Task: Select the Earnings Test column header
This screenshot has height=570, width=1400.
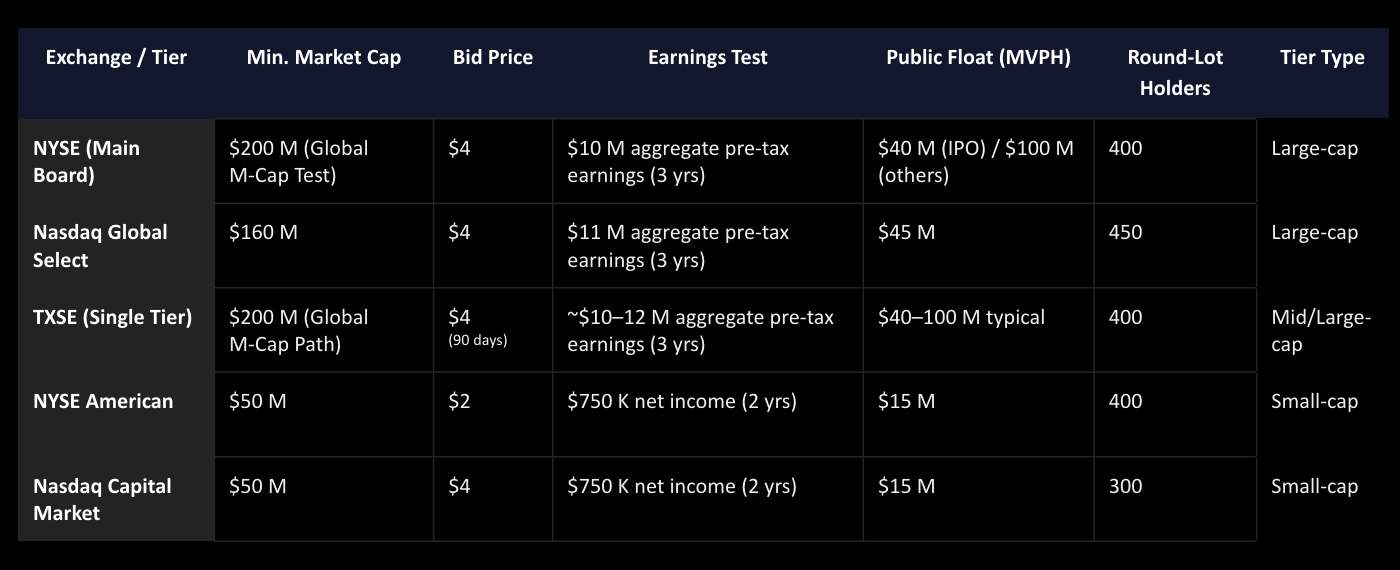Action: click(708, 58)
